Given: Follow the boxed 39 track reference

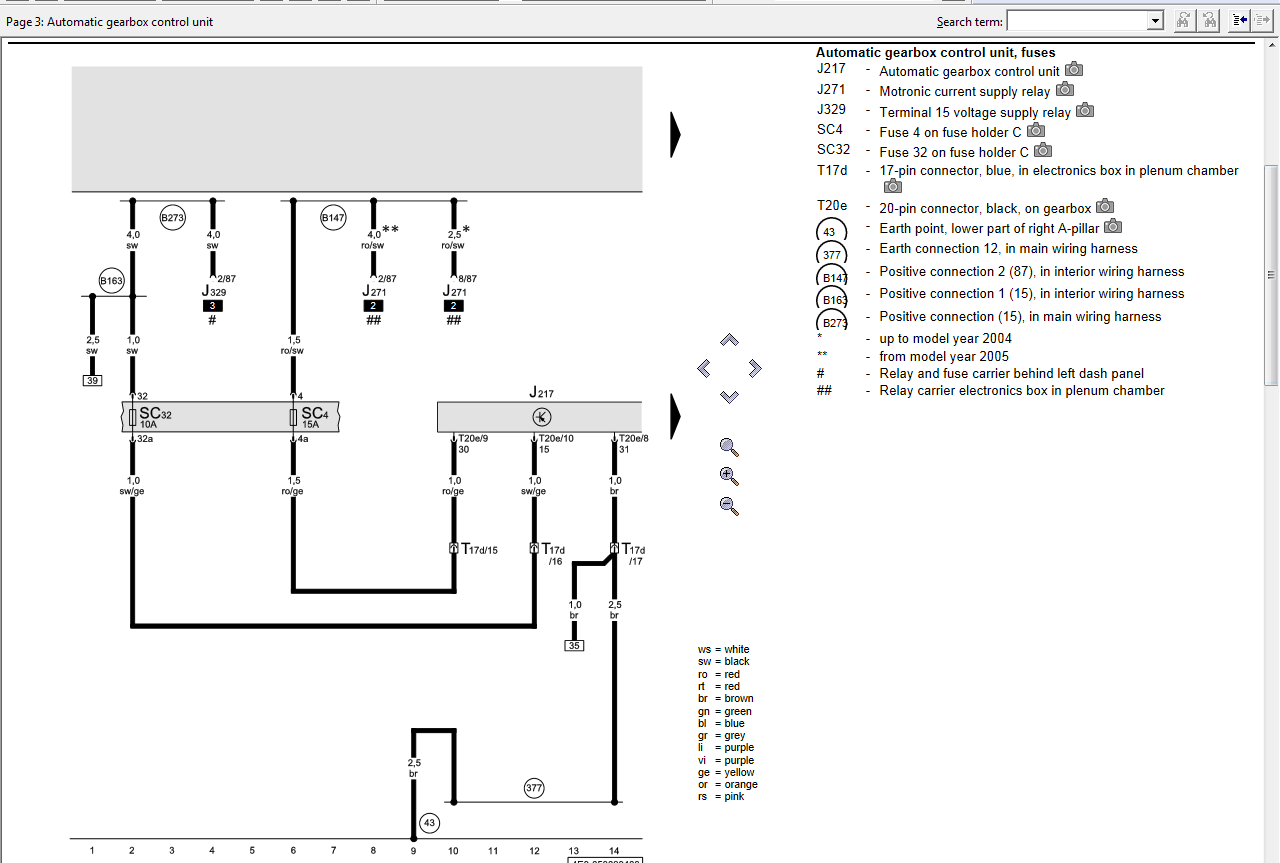Looking at the screenshot, I should [92, 381].
